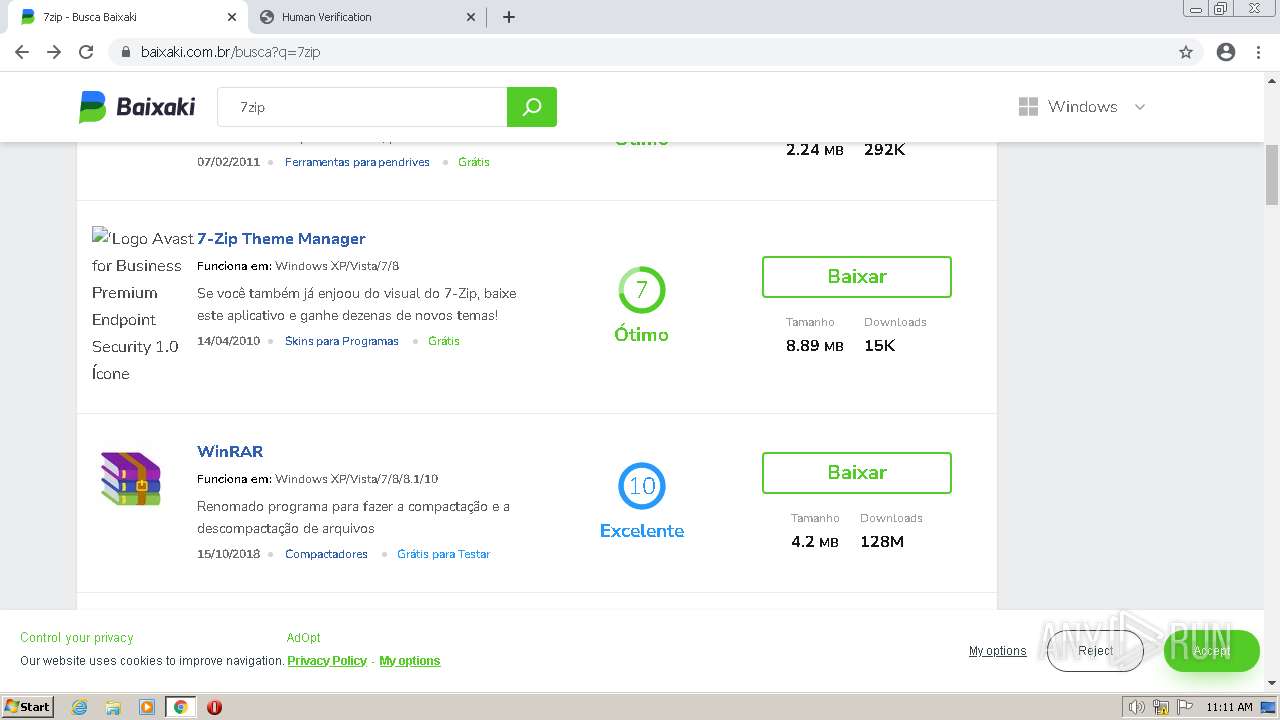Click the date 15/10/2018
1280x720 pixels.
[228, 554]
